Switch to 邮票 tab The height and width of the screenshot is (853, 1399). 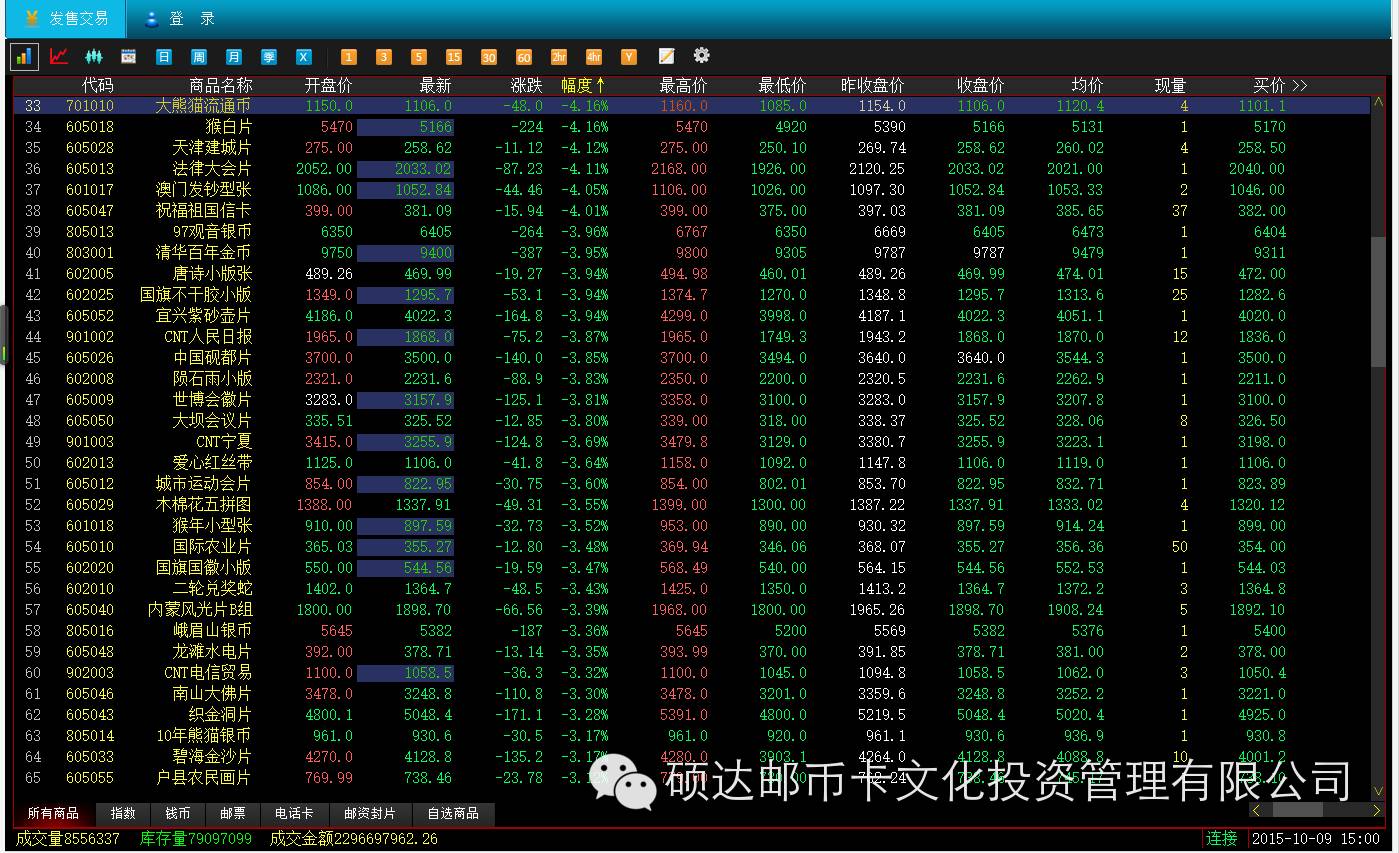pyautogui.click(x=233, y=814)
